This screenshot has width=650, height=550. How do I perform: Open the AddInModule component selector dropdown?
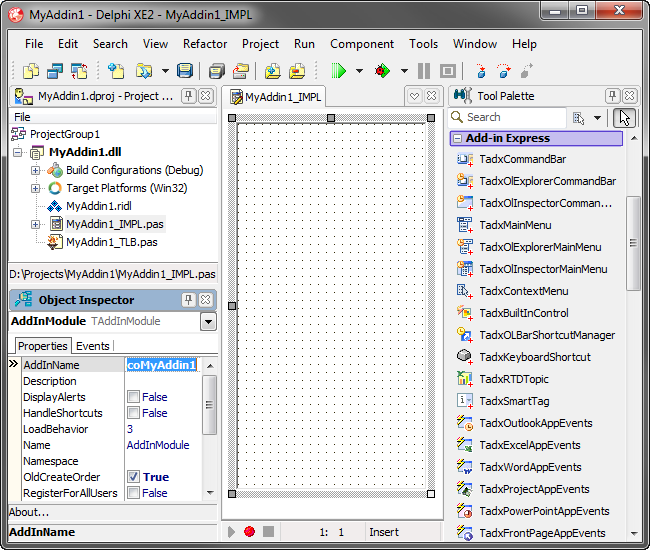tap(208, 322)
